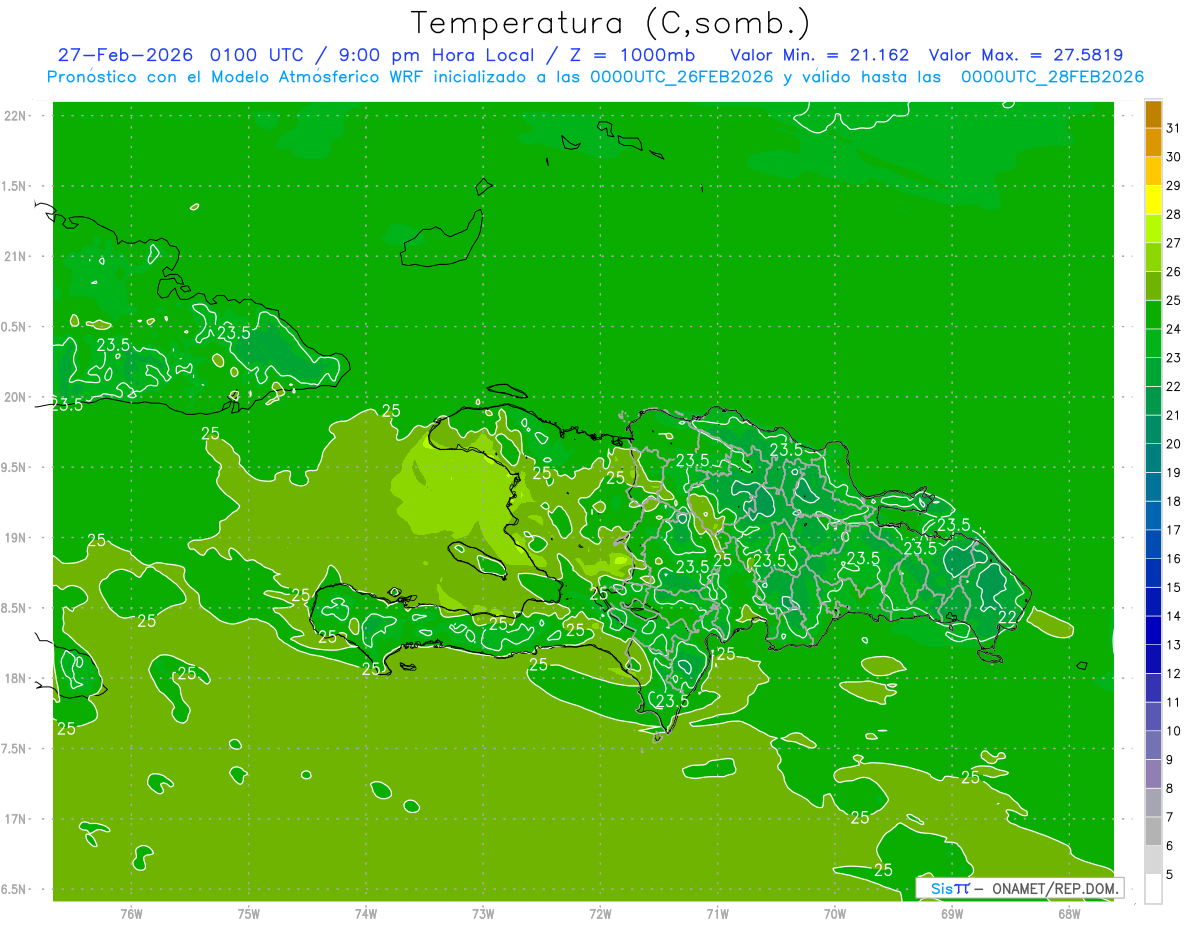This screenshot has height=927, width=1200.
Task: Click the 19N latitude axis label
Action: [15, 538]
